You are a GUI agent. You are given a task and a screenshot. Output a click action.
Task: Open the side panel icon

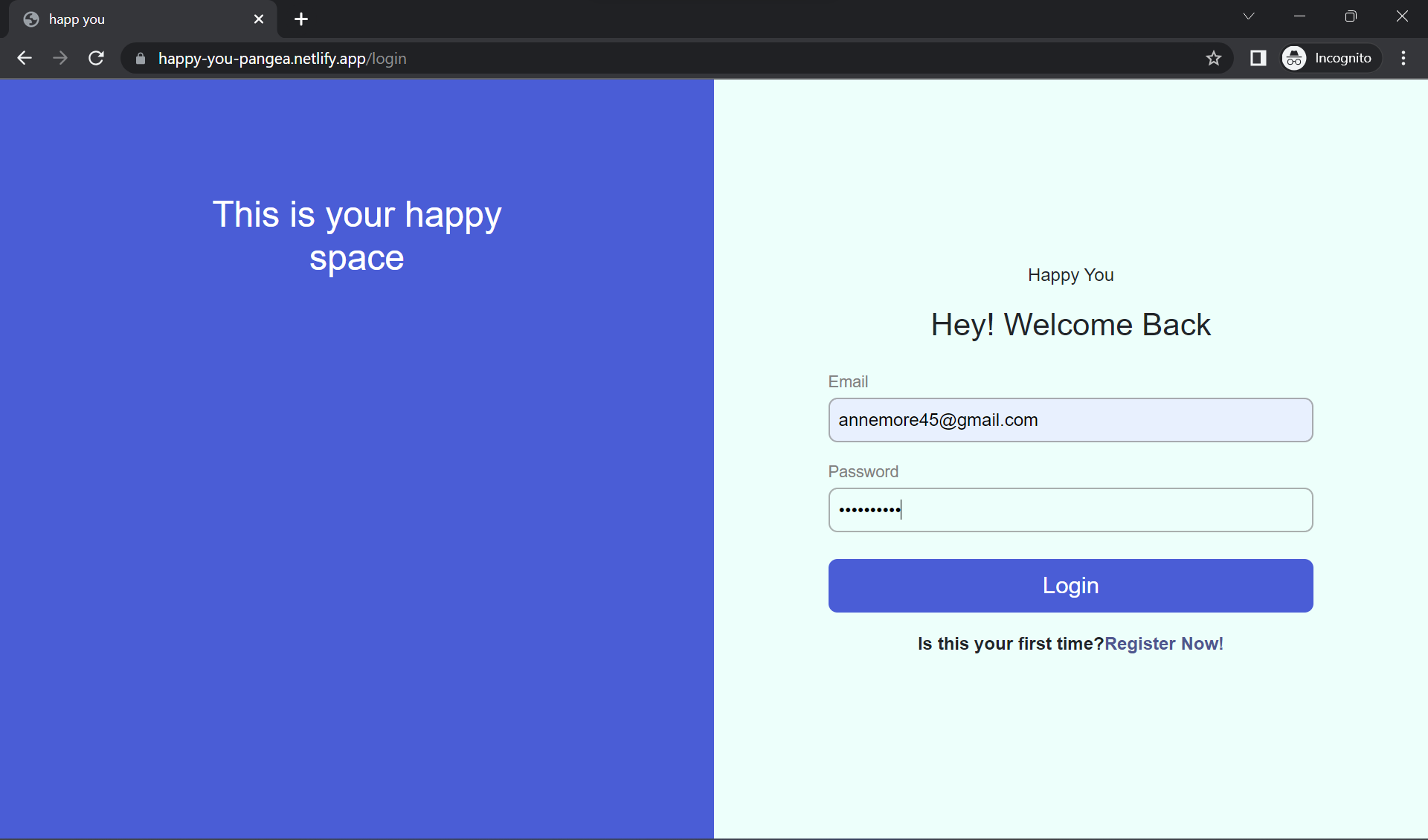point(1258,58)
